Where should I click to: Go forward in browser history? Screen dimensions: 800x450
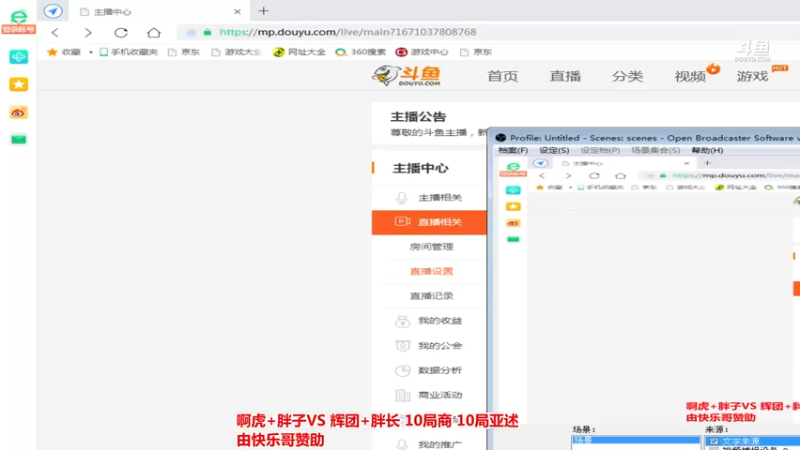coord(88,33)
